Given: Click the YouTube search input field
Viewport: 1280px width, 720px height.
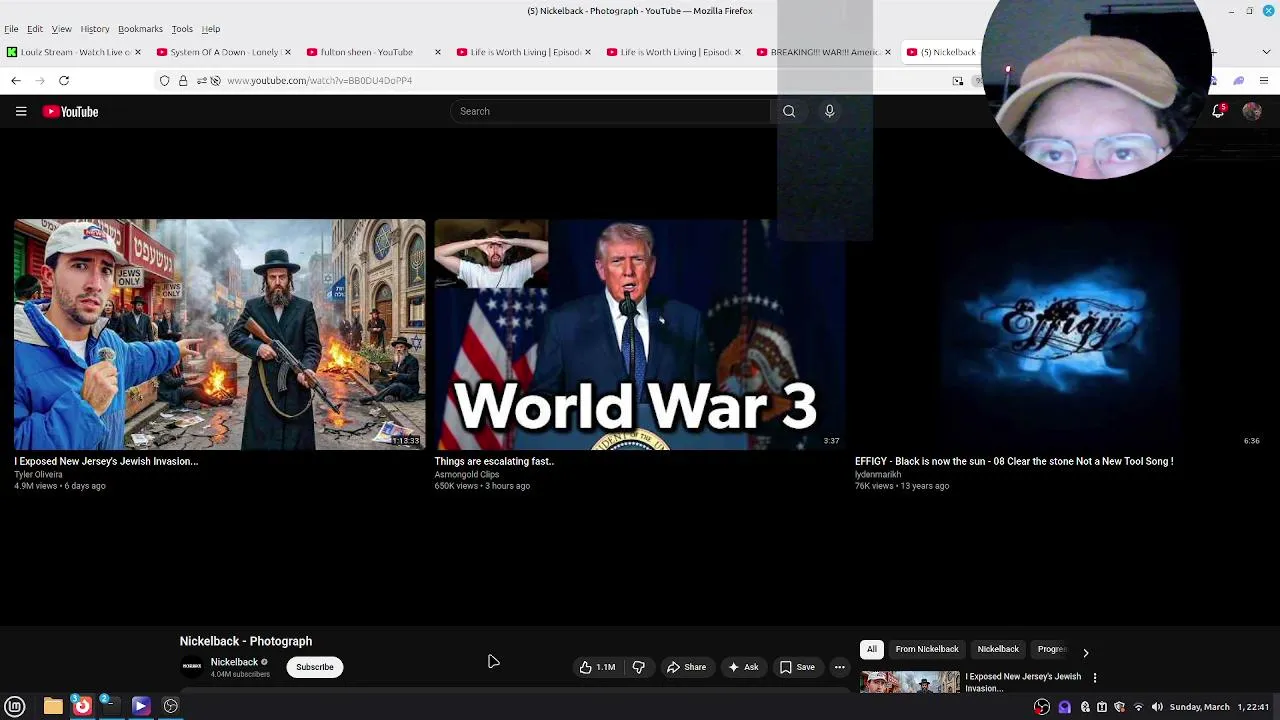Looking at the screenshot, I should pos(611,111).
